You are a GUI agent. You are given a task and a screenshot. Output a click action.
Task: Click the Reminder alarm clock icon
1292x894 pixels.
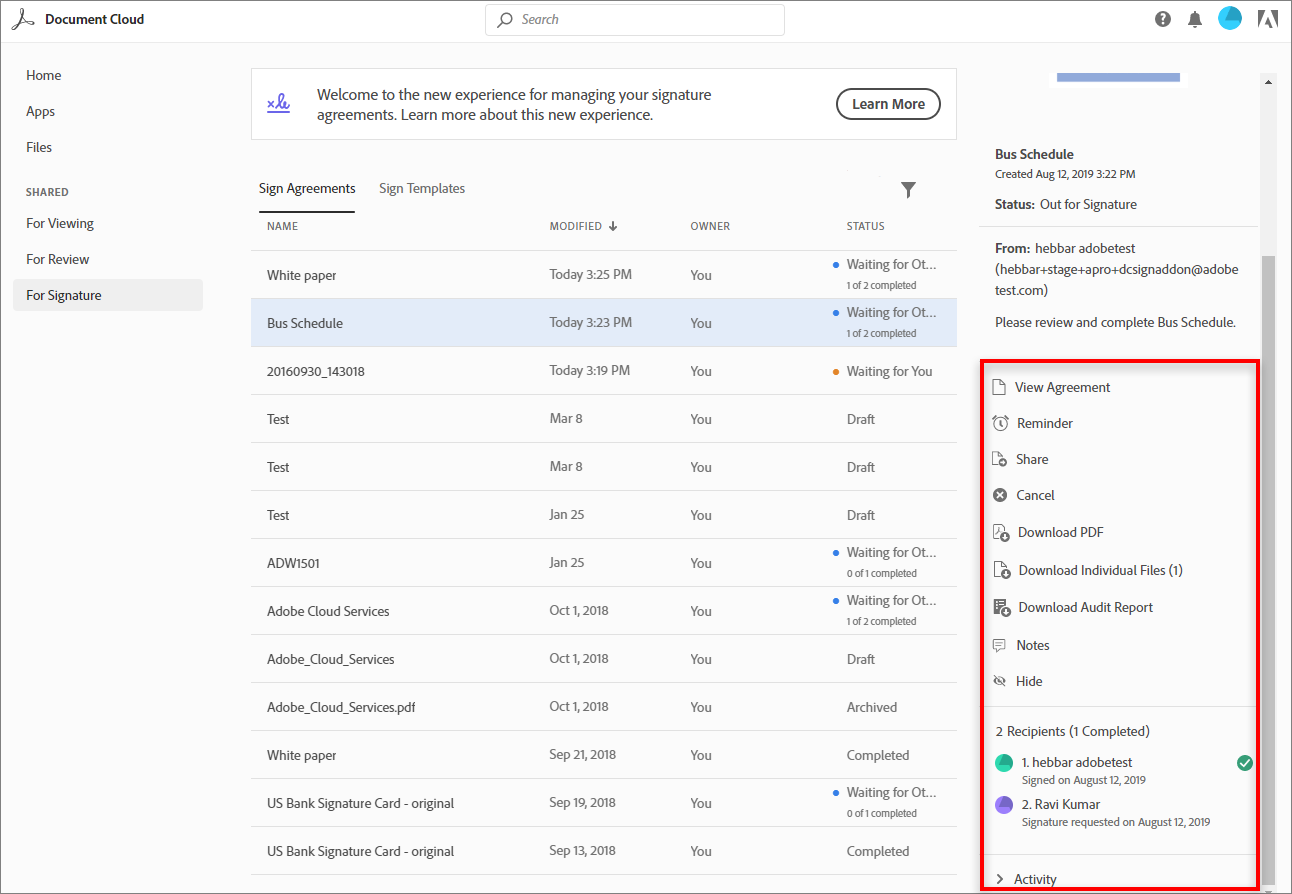click(1000, 423)
